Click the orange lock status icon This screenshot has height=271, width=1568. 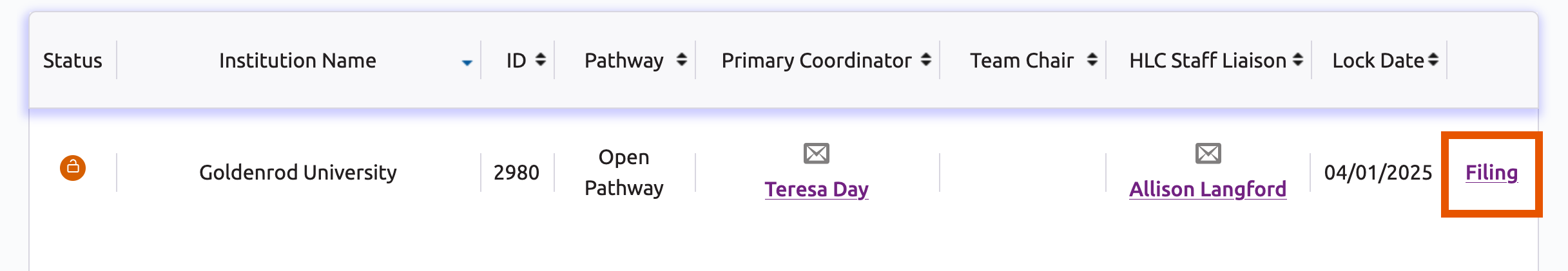(73, 168)
